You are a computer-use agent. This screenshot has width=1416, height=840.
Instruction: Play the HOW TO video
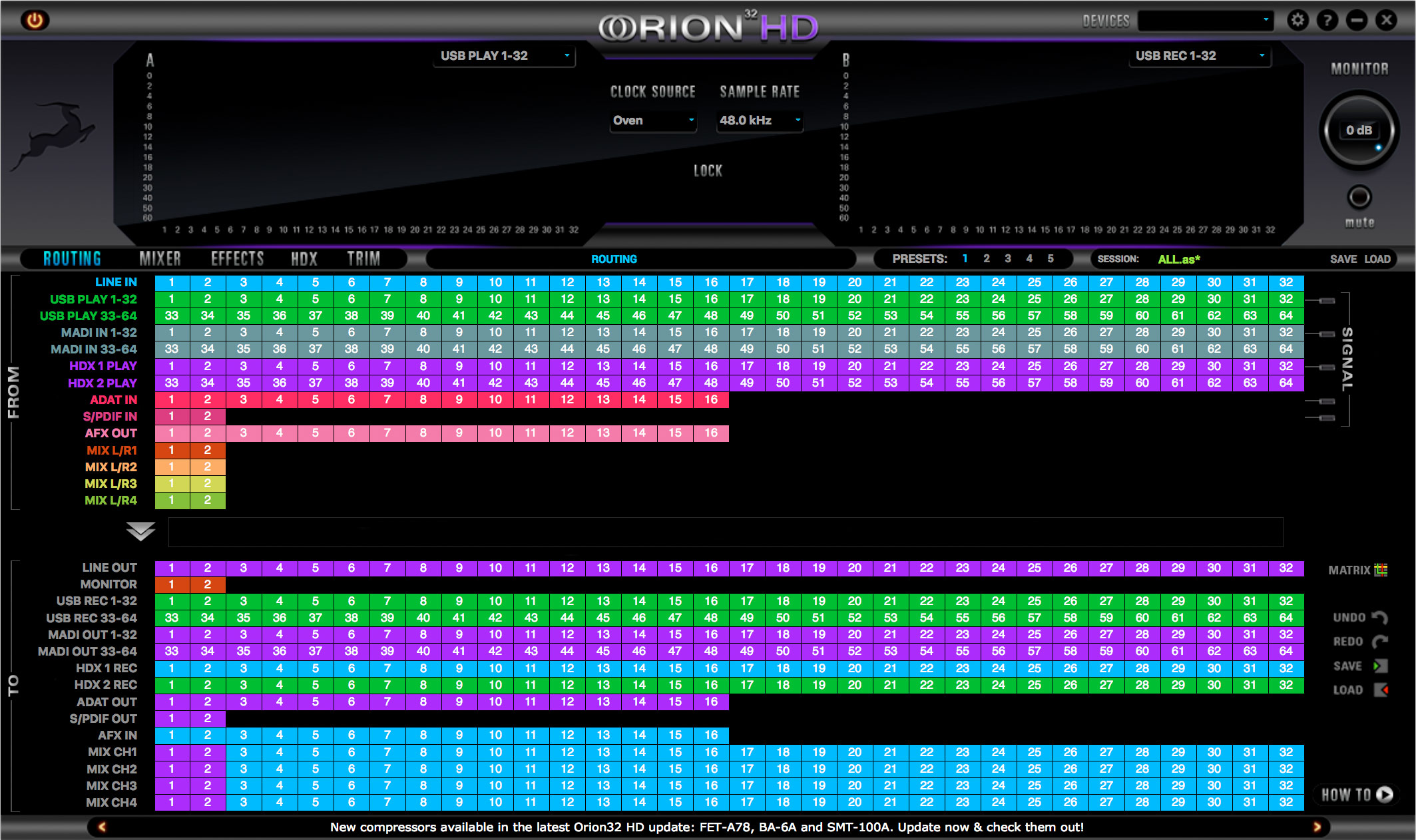pos(1385,794)
